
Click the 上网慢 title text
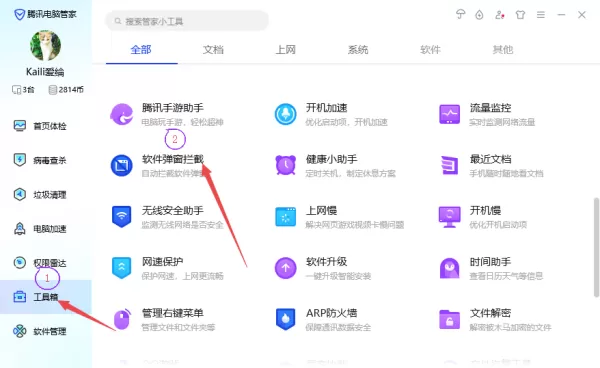tap(321, 210)
